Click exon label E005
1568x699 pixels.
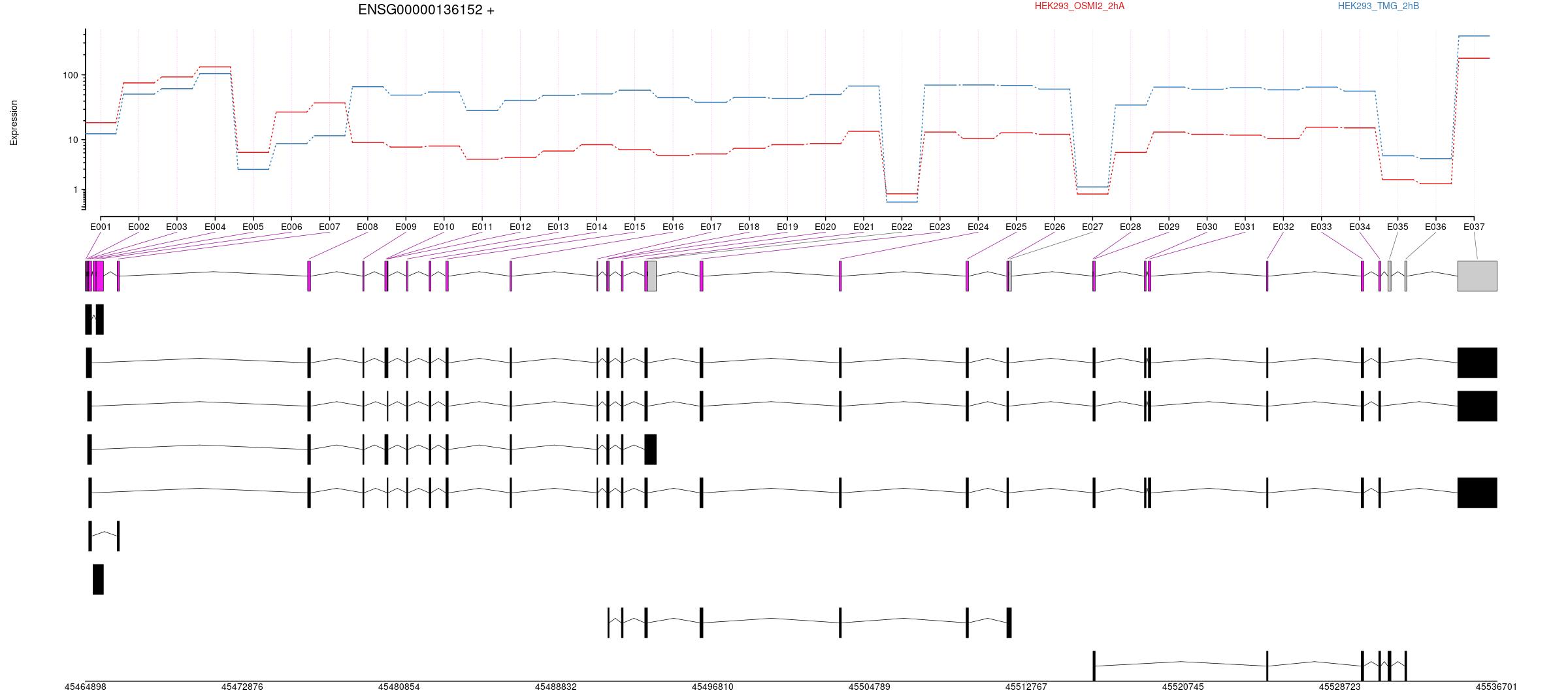click(x=253, y=227)
